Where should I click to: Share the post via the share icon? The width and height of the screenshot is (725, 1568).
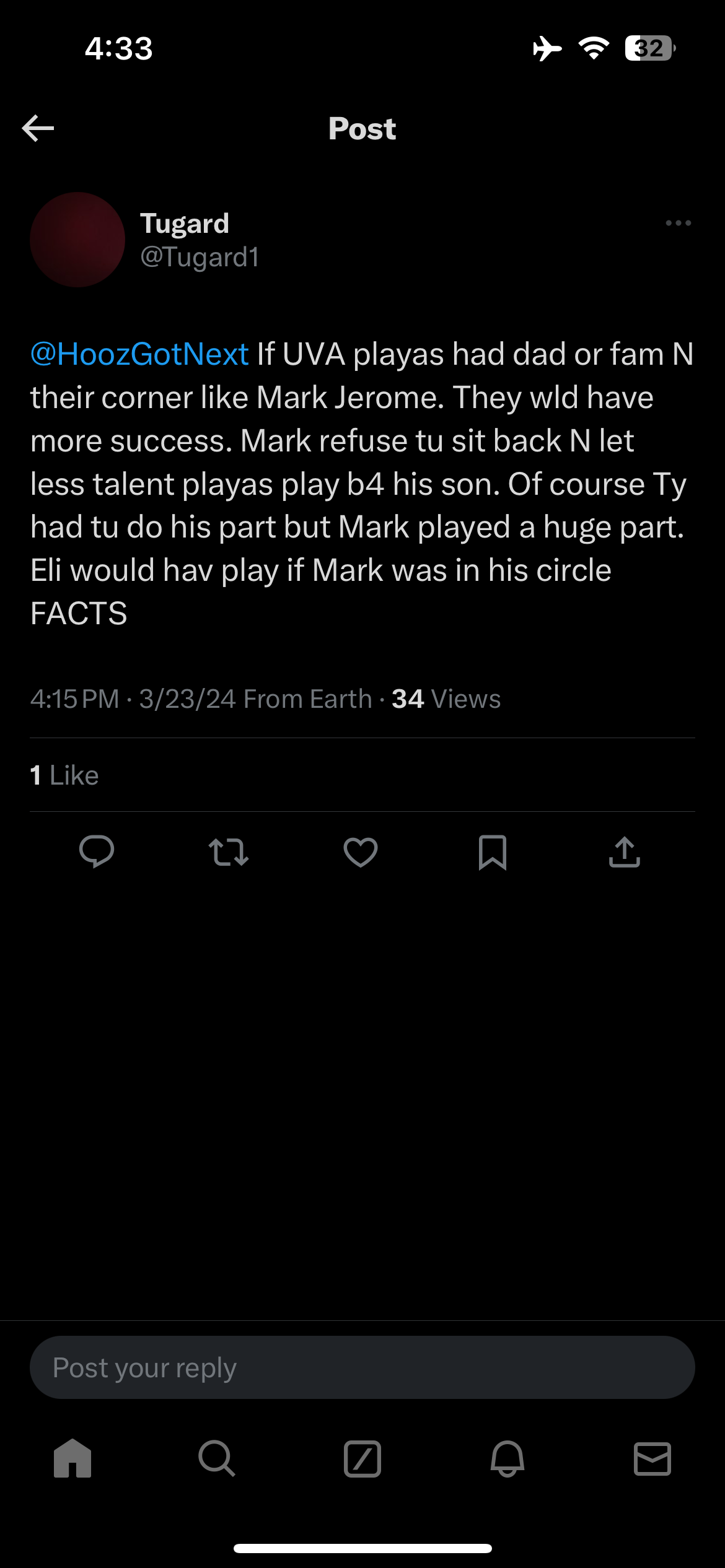[x=624, y=852]
